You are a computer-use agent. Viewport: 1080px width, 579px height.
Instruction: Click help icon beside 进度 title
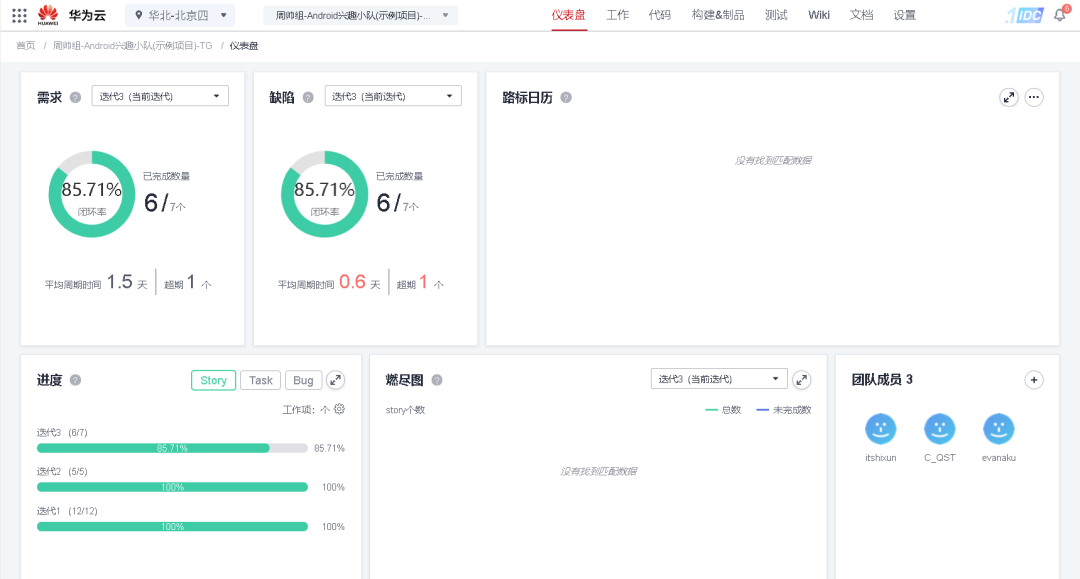(x=76, y=380)
